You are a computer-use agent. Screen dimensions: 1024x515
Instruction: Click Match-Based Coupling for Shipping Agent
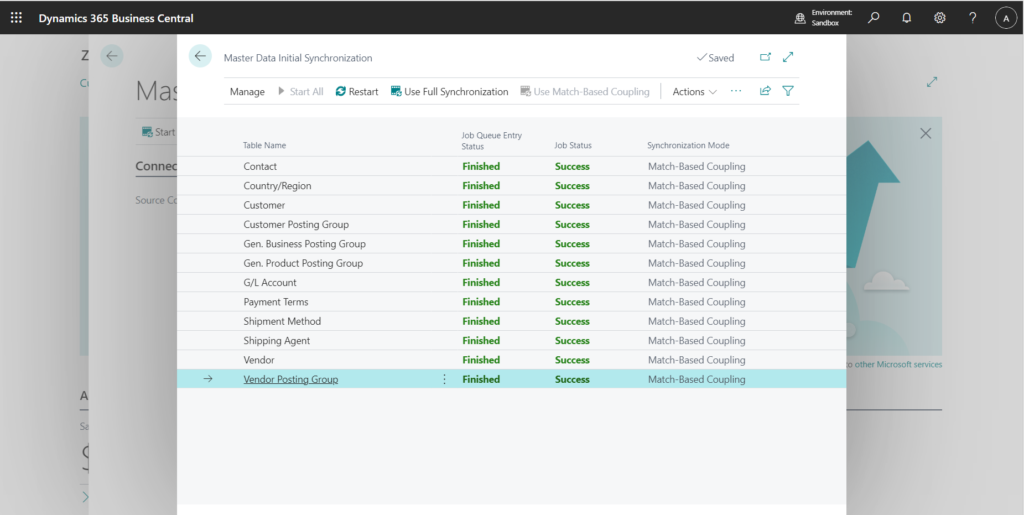(x=697, y=341)
